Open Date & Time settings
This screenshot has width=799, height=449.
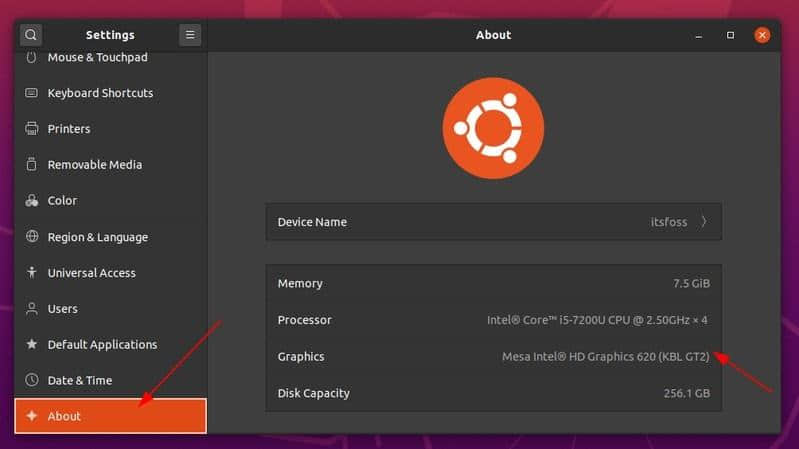(80, 381)
